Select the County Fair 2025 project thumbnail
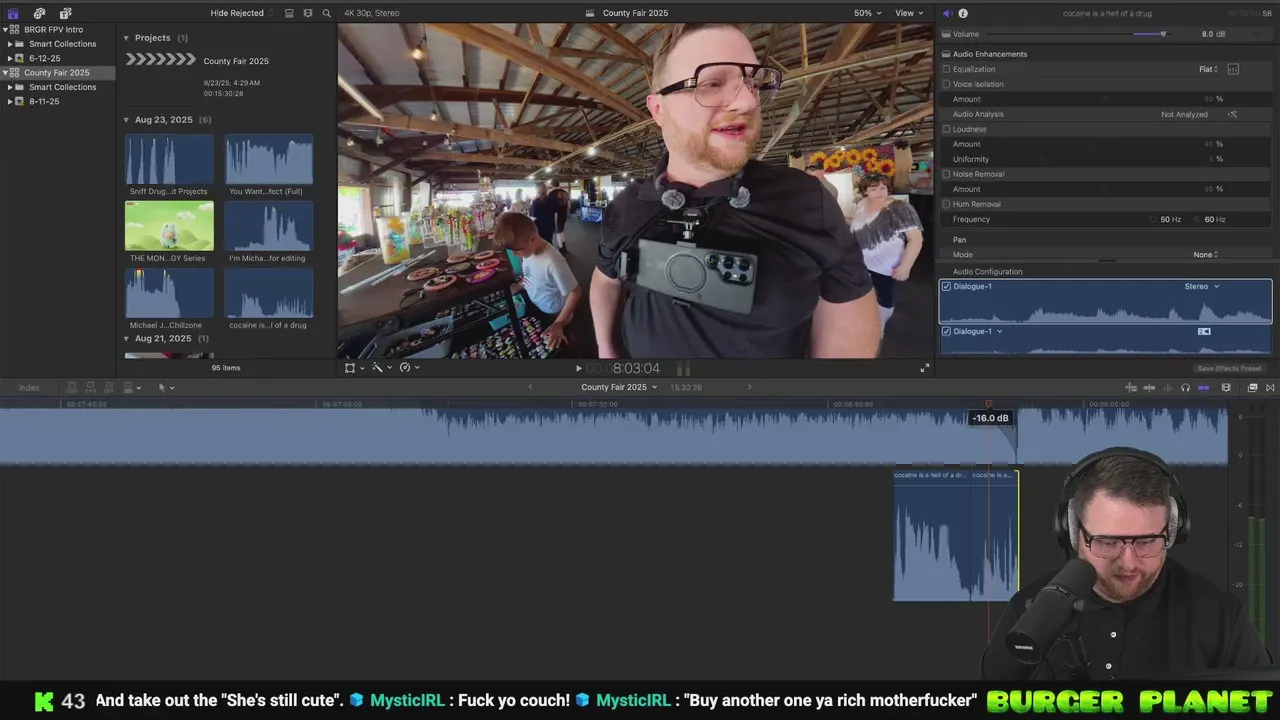This screenshot has width=1280, height=720. 160,60
